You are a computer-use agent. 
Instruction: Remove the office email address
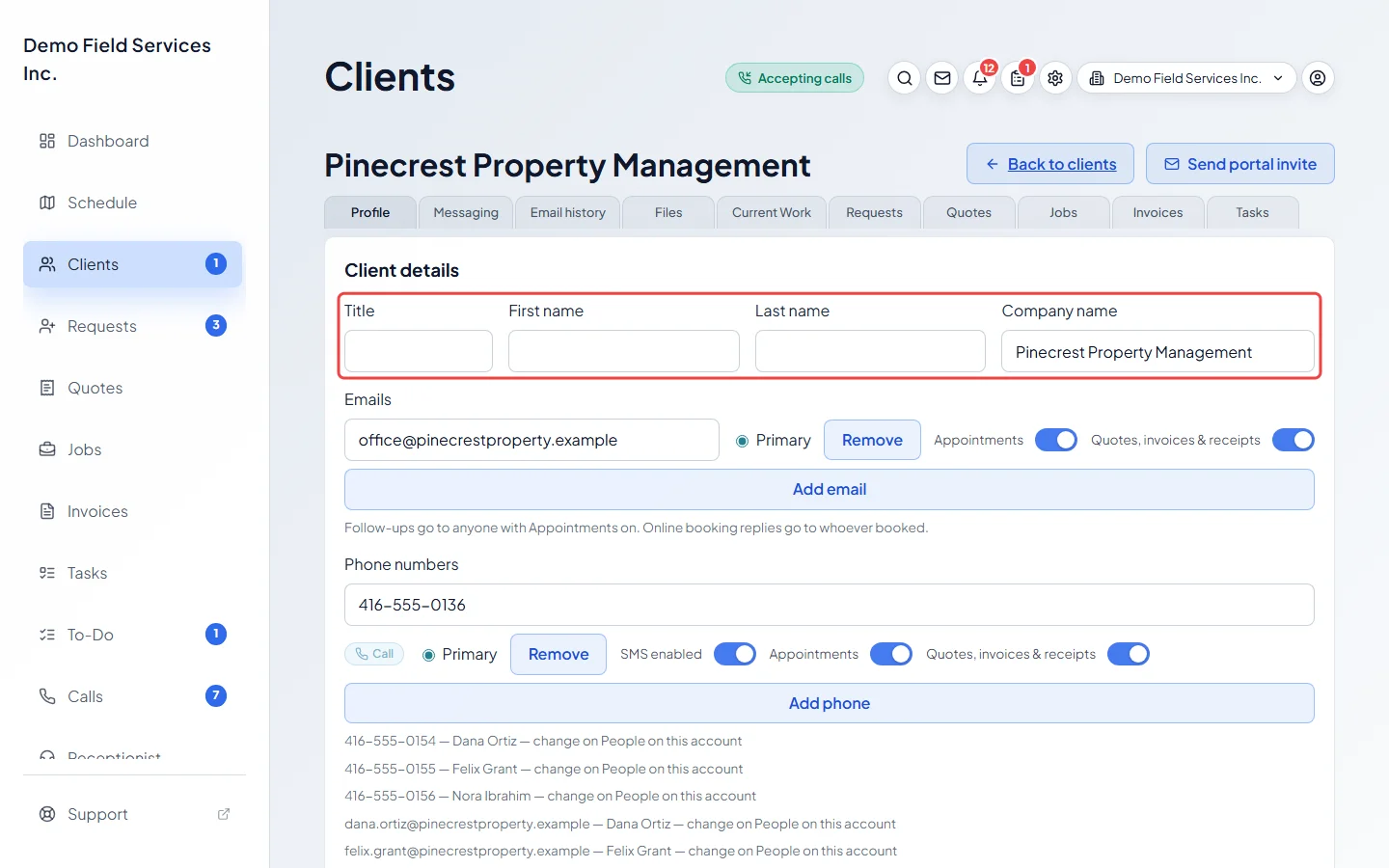[872, 440]
